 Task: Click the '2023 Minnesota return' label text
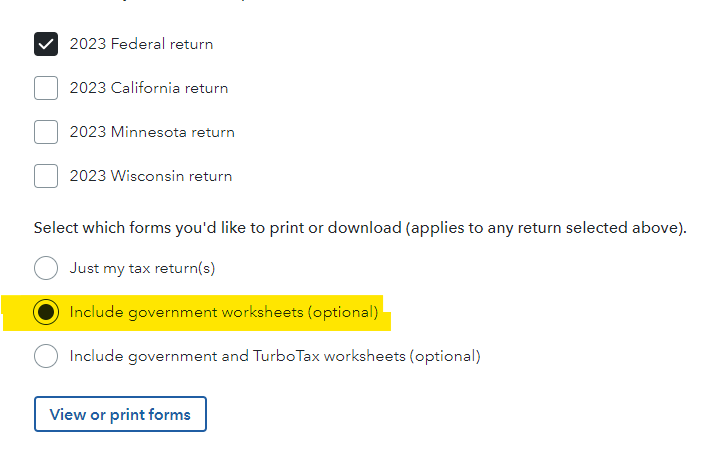click(152, 132)
